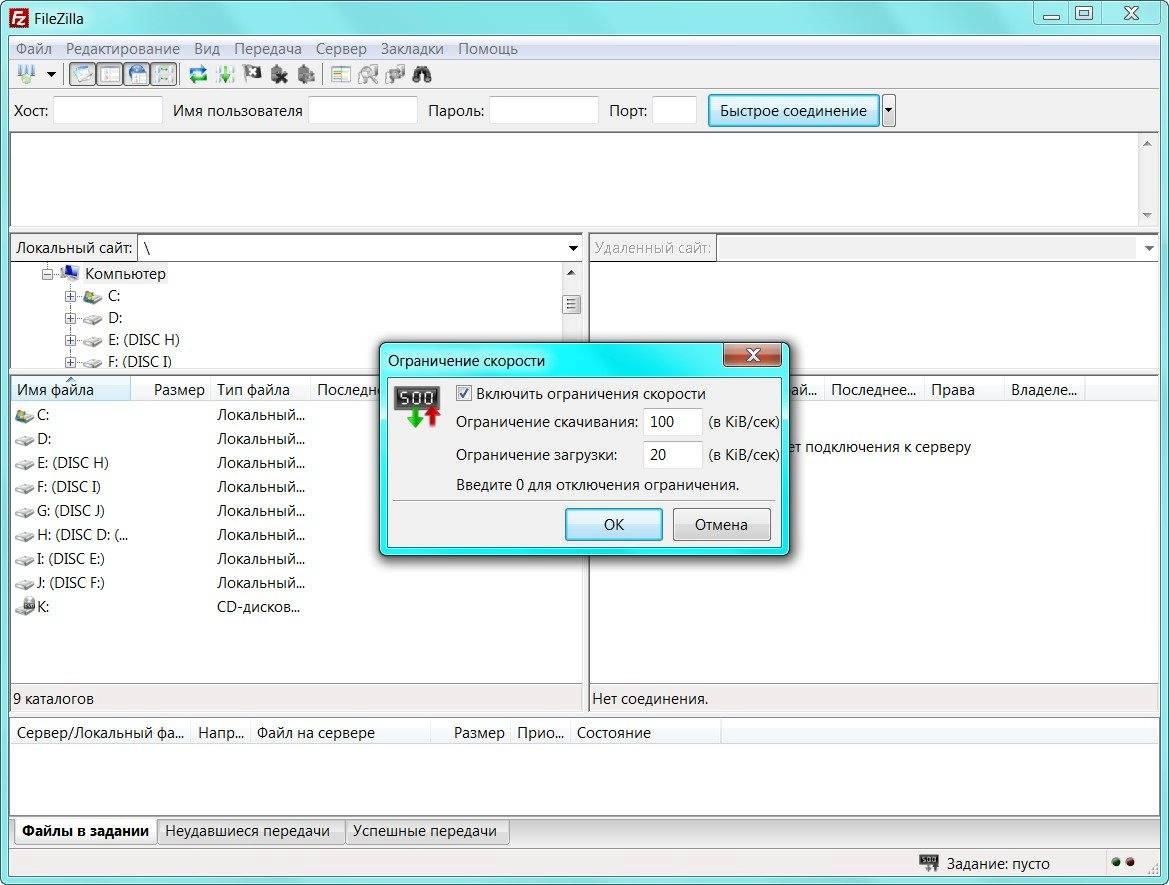Open the Файл menu
Screen dimensions: 1169x885
pos(34,48)
